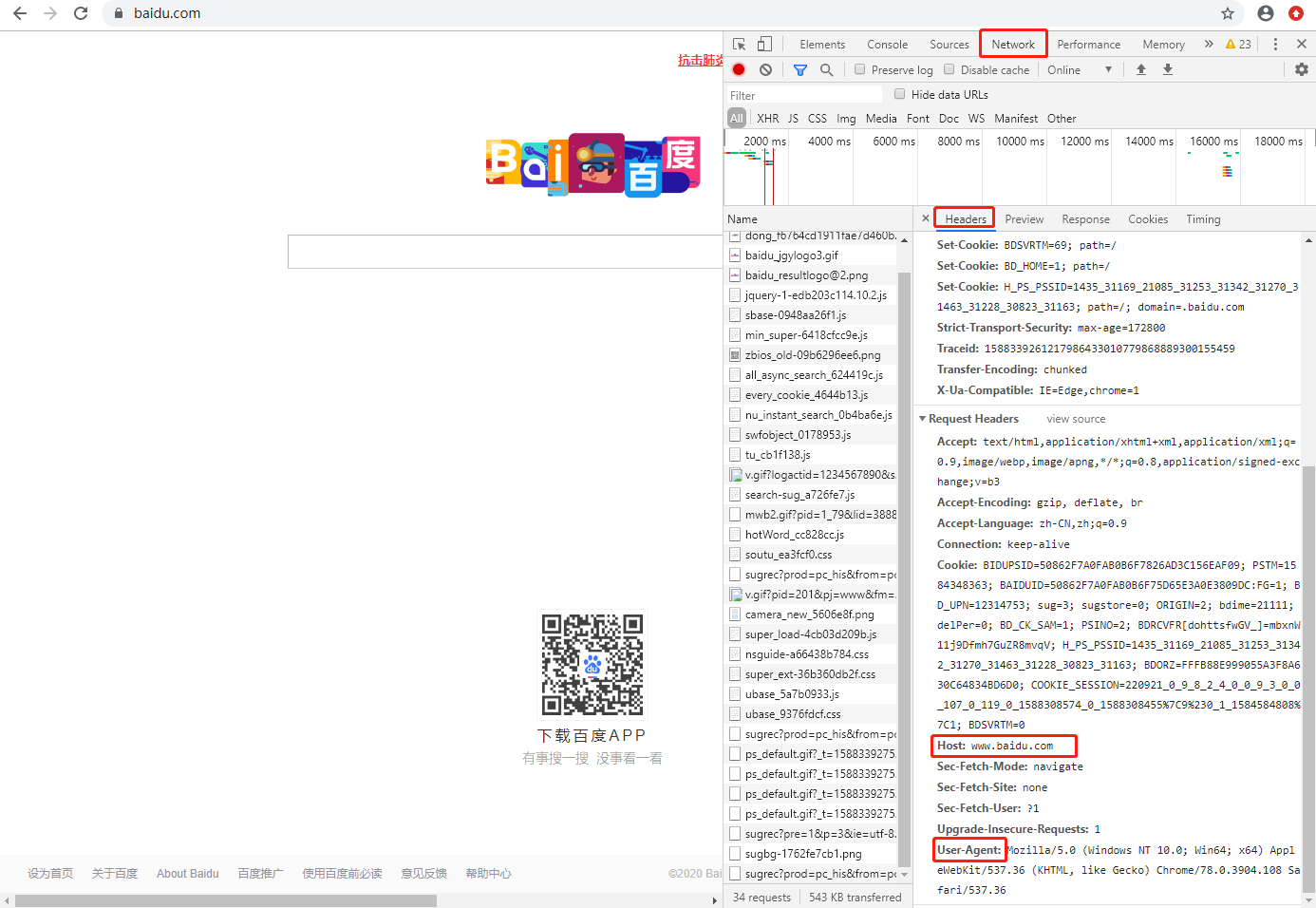This screenshot has width=1316, height=908.
Task: Clear the network log
Action: point(765,69)
